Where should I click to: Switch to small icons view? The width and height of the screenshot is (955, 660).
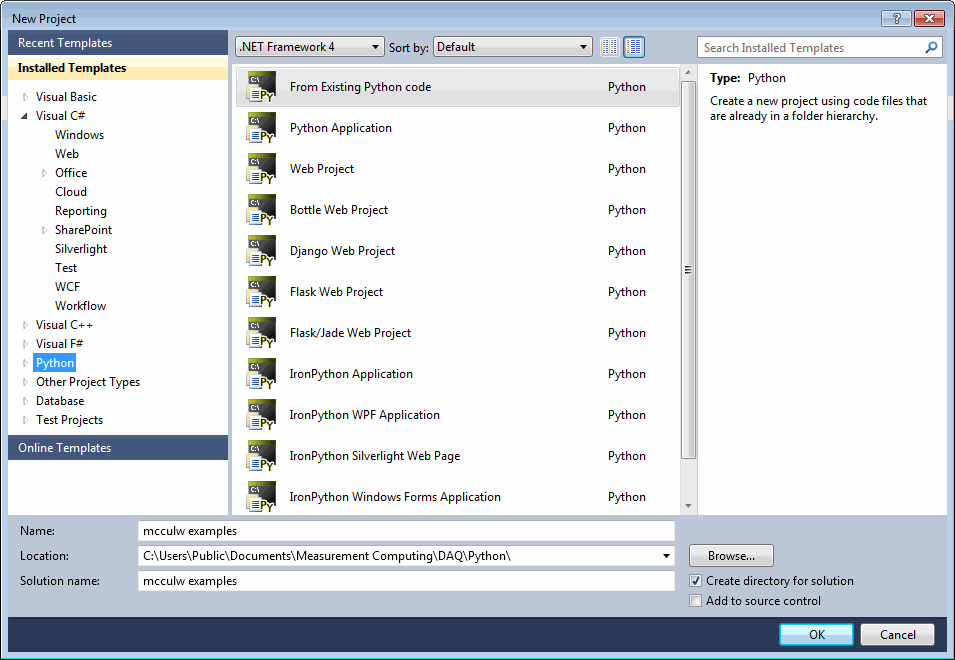point(610,47)
